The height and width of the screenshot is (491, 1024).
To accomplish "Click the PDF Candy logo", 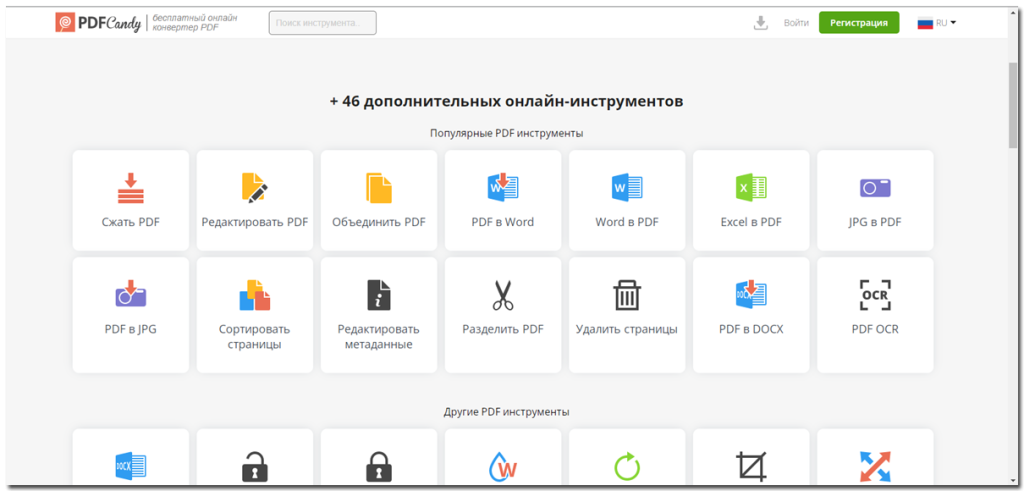I will [99, 23].
